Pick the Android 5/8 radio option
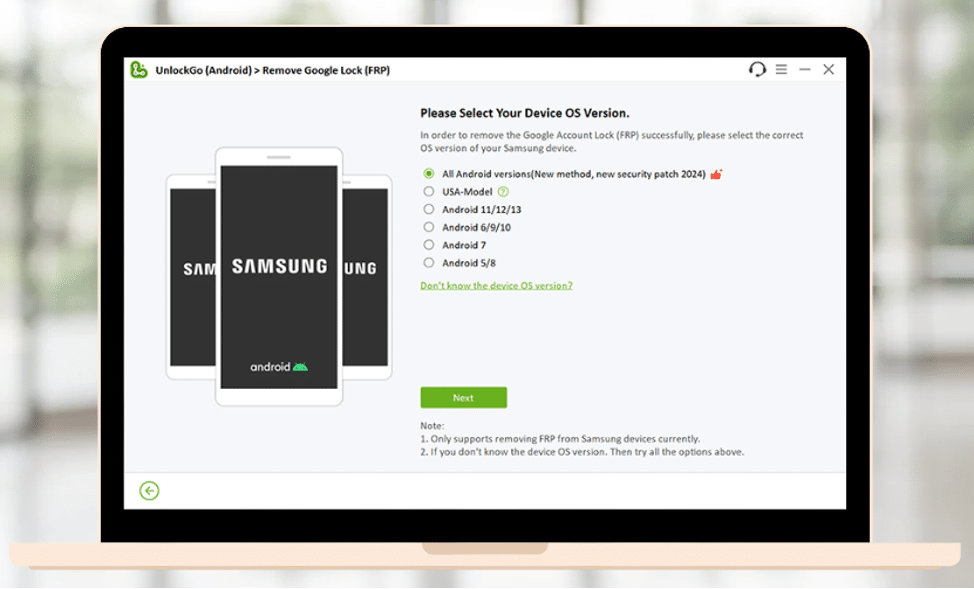The width and height of the screenshot is (974, 589). (429, 263)
